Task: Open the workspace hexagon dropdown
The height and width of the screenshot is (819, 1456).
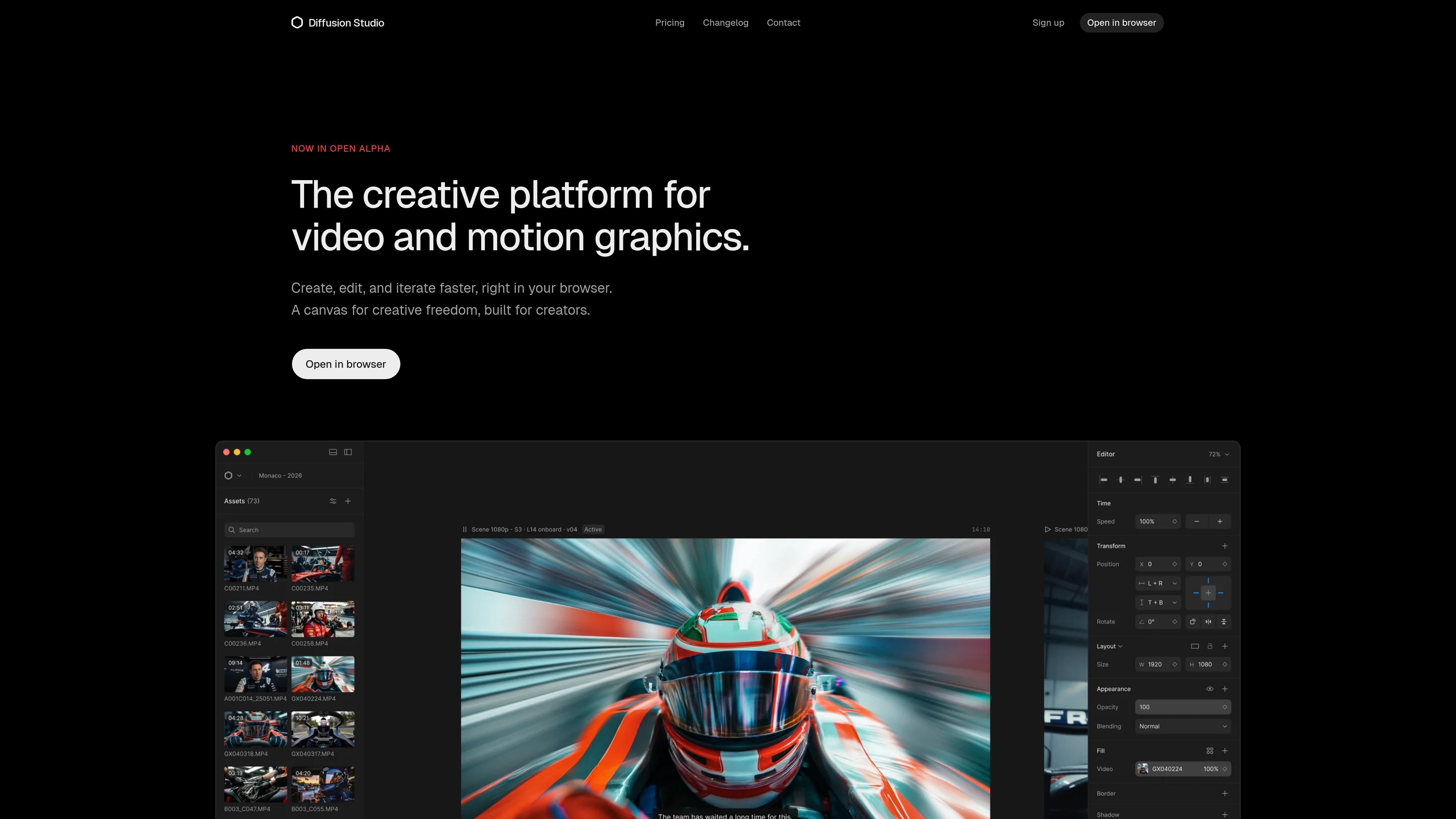Action: [x=232, y=476]
